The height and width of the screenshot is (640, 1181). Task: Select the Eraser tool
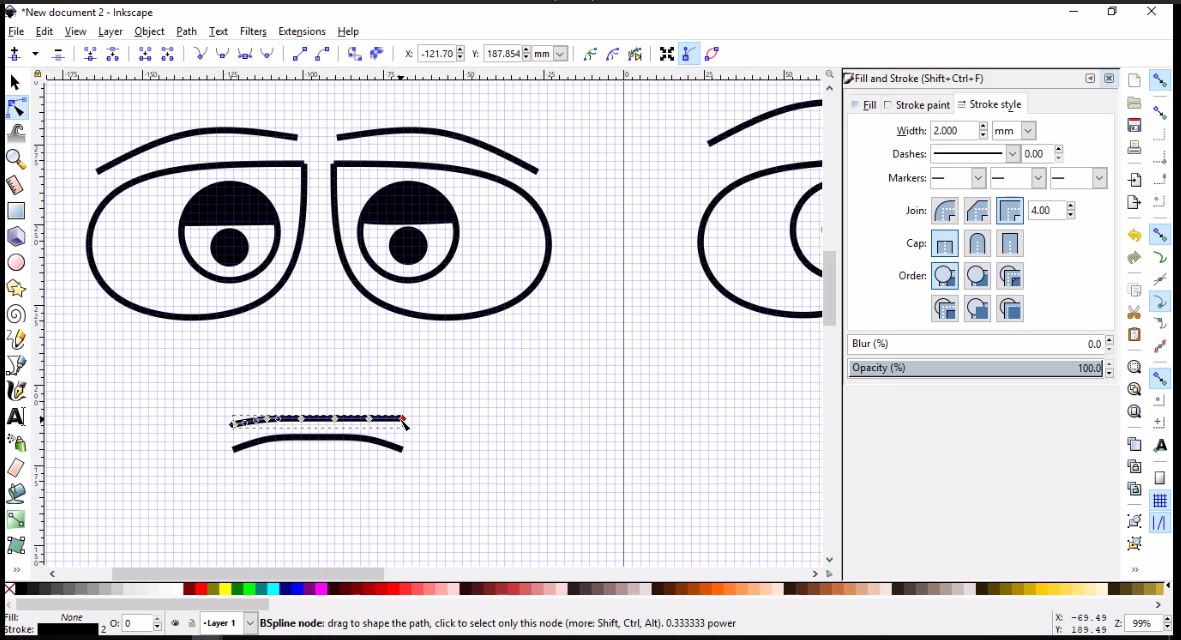click(16, 468)
